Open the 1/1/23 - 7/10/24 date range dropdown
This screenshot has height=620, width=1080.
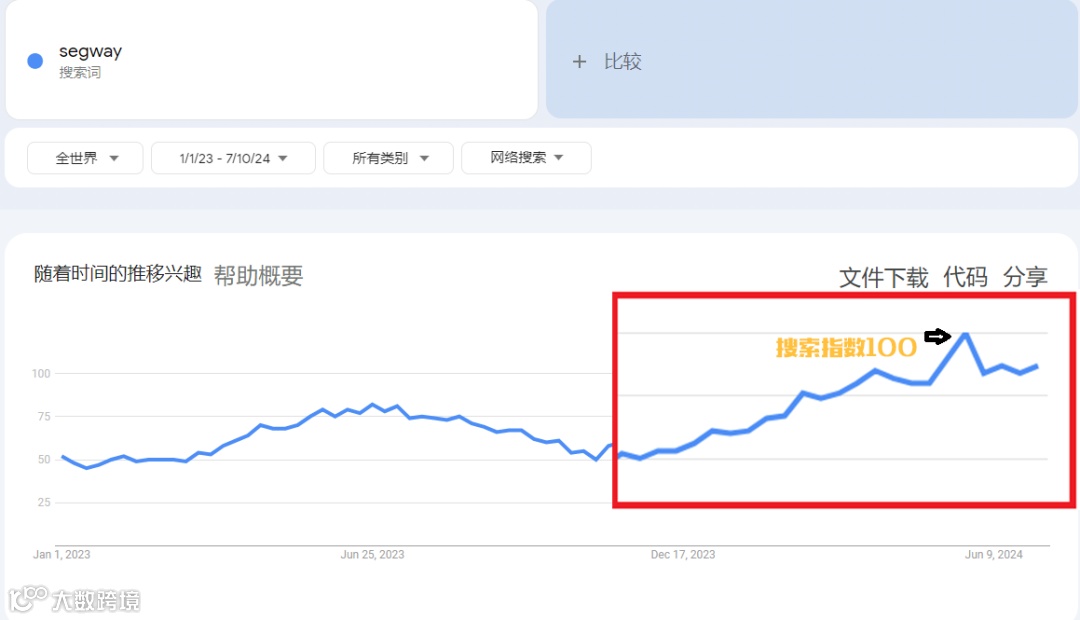pos(233,158)
